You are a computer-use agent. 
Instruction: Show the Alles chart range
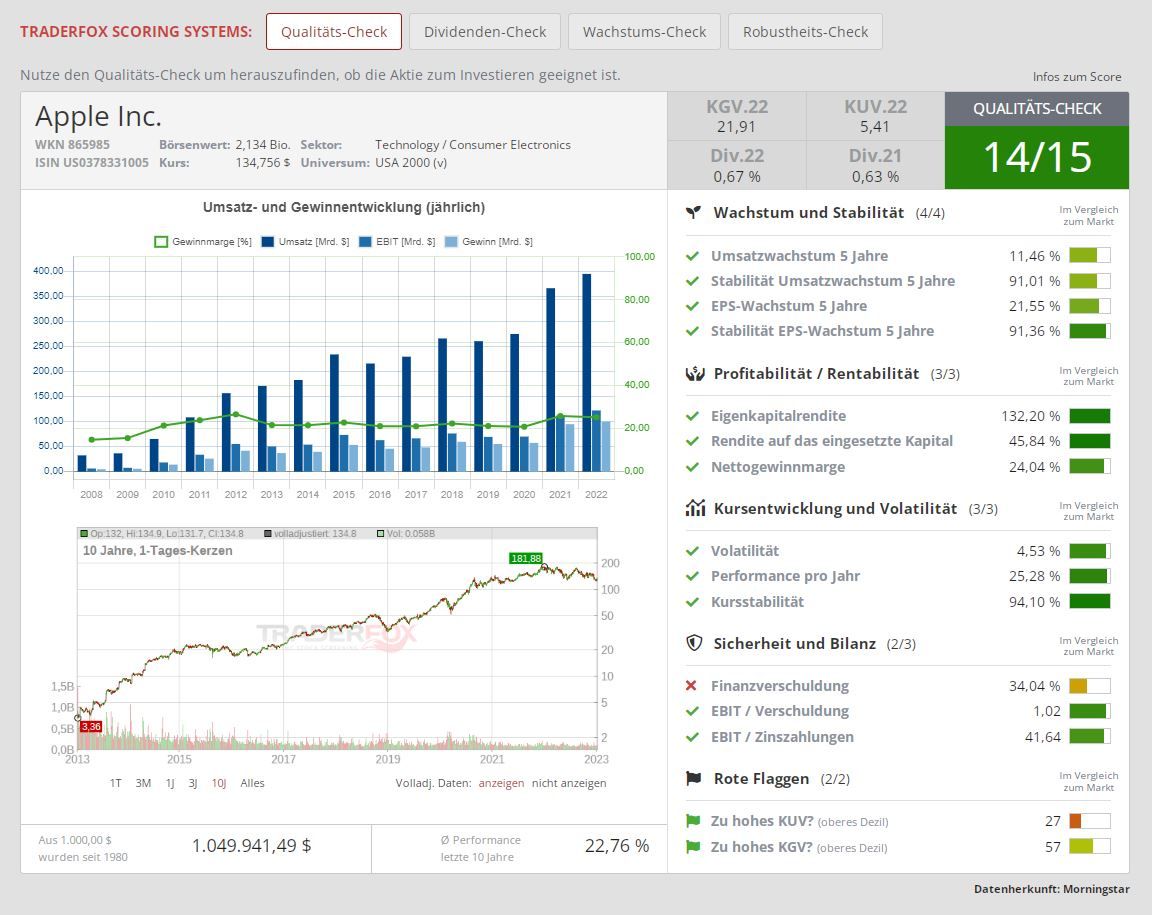coord(252,783)
